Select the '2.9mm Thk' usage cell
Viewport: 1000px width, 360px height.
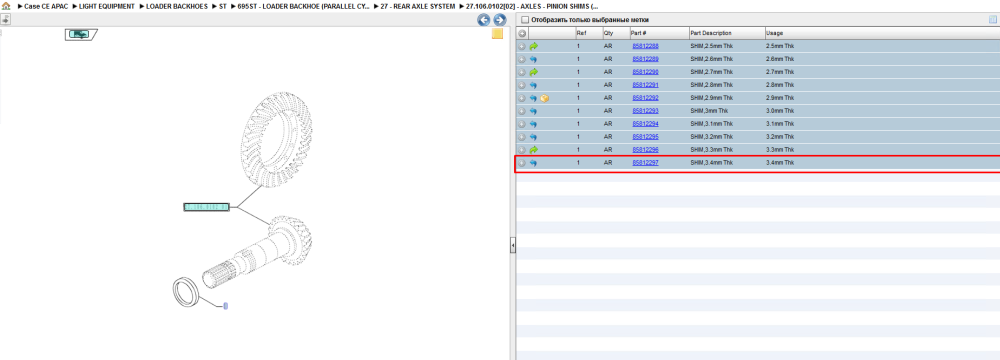(x=780, y=98)
